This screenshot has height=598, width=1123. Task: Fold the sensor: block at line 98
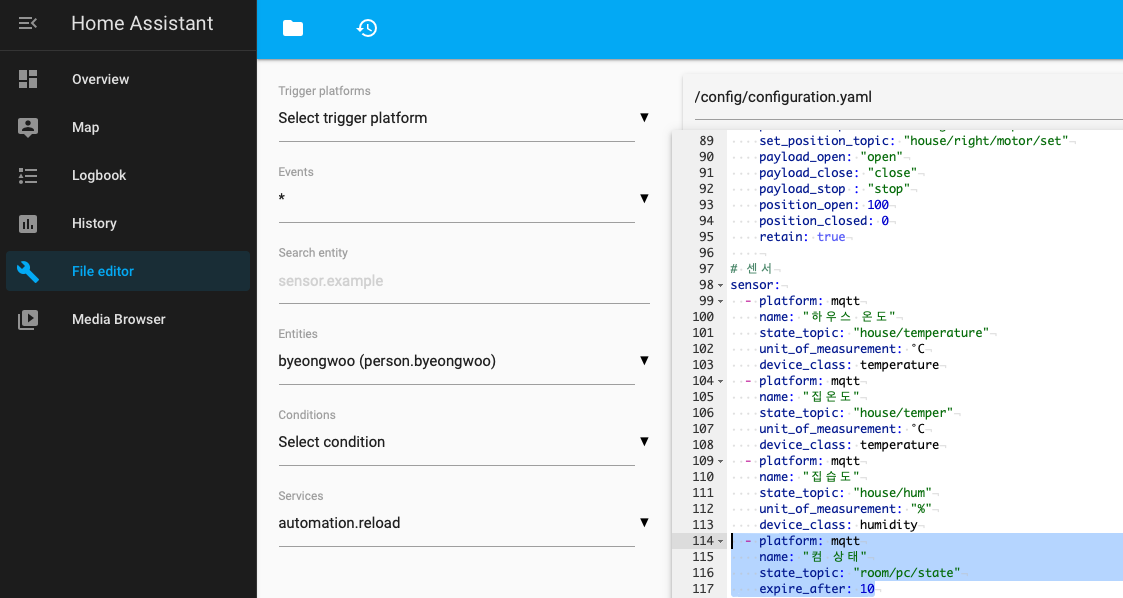click(x=720, y=285)
